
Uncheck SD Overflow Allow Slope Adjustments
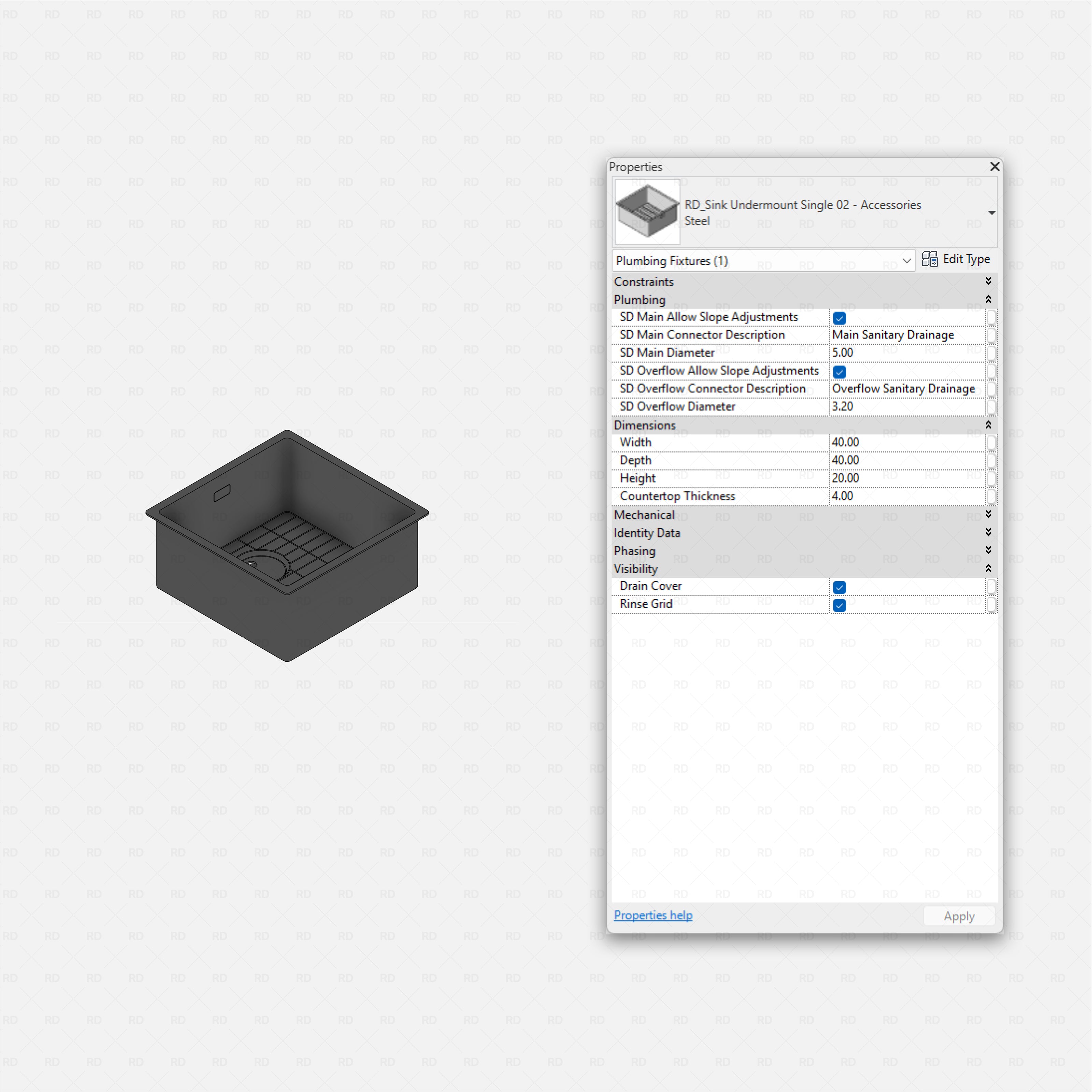(839, 371)
